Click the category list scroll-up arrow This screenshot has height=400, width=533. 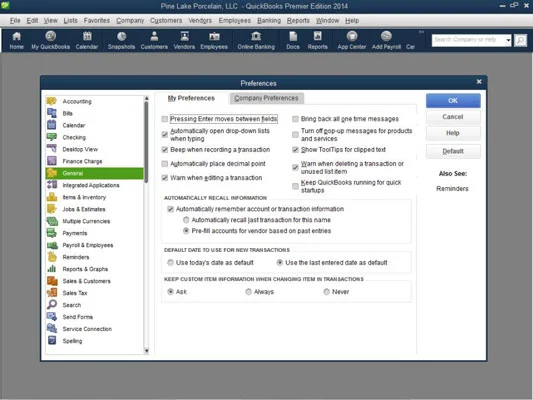click(147, 98)
